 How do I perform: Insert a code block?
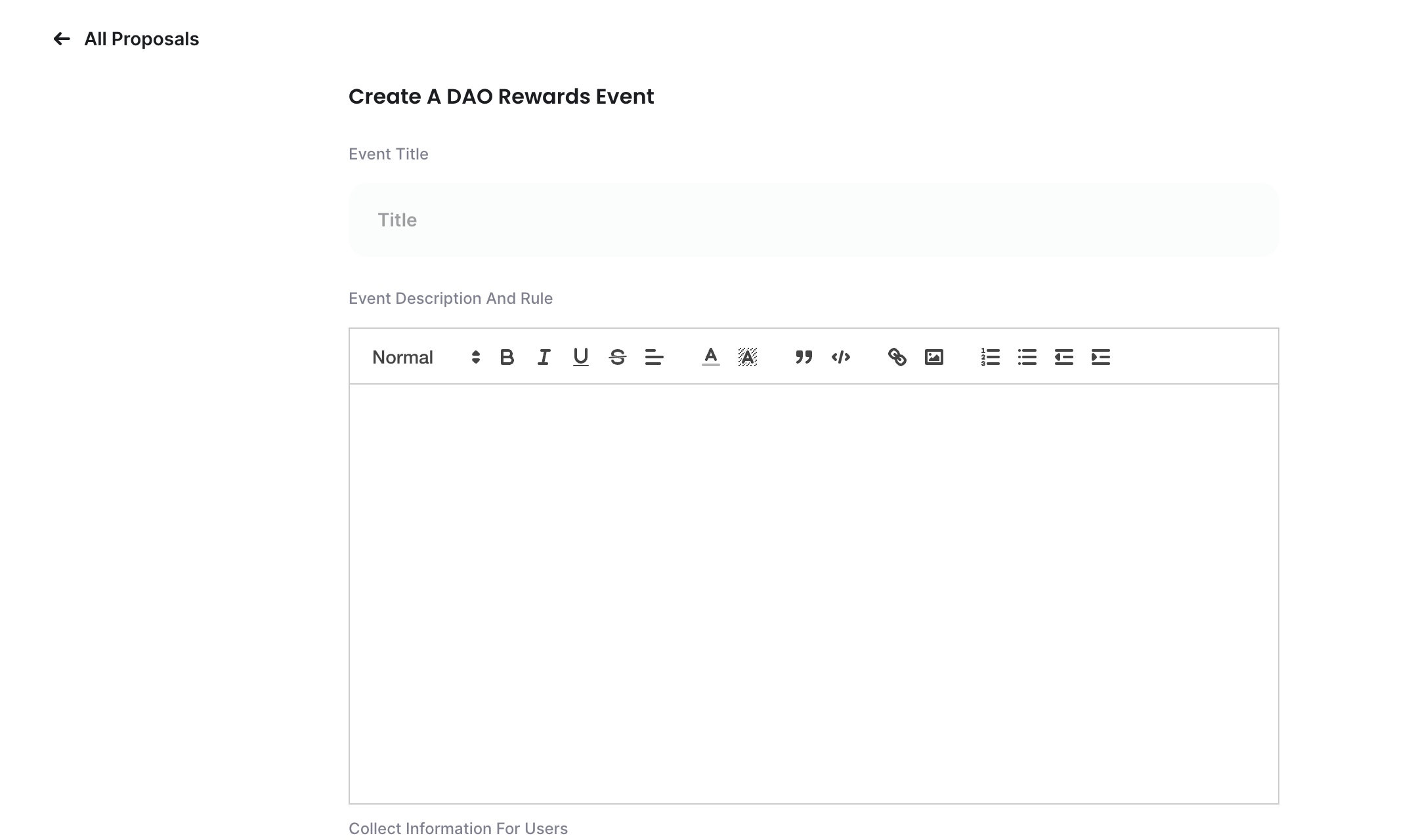840,357
